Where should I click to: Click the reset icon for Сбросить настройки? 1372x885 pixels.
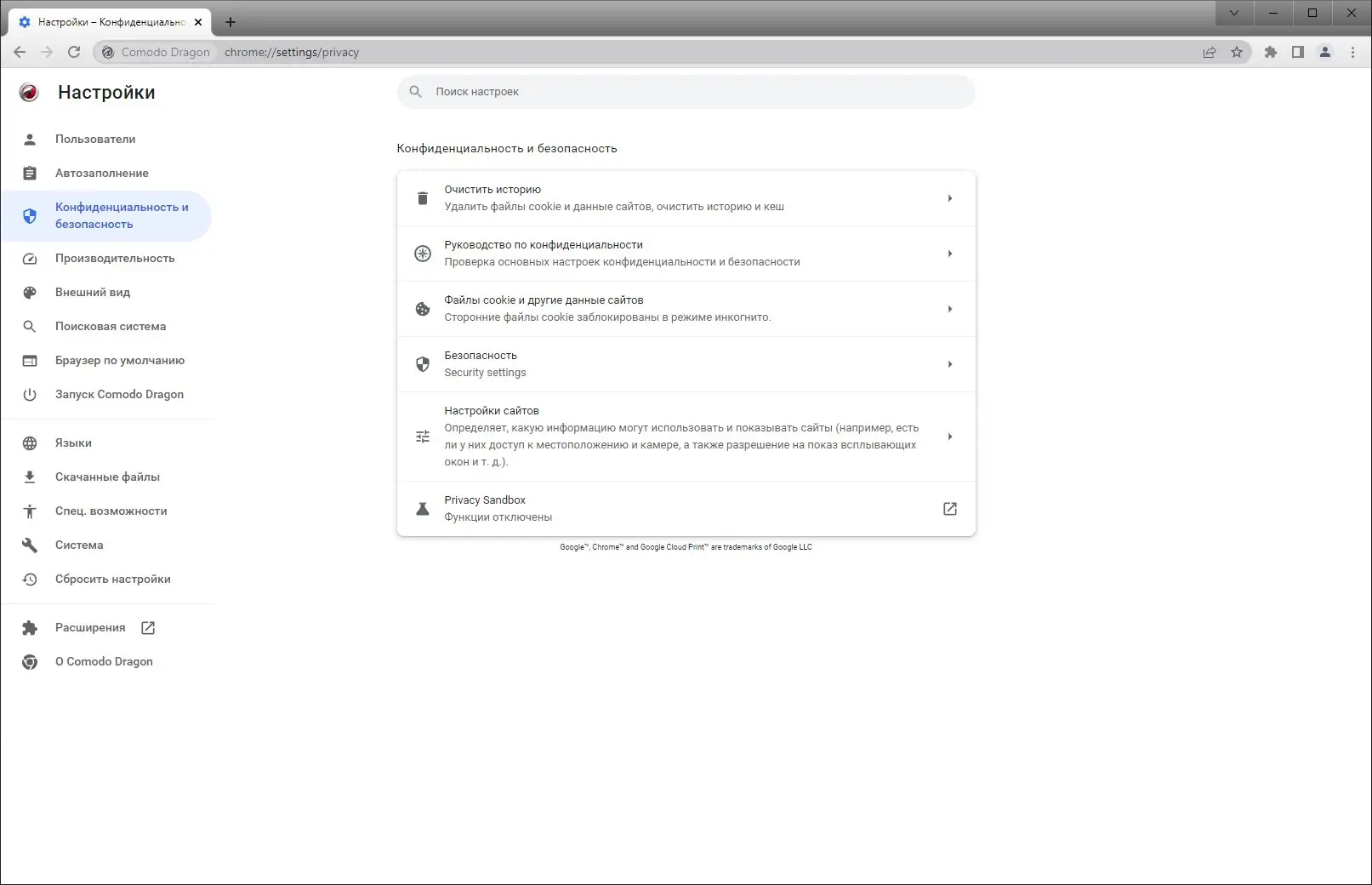[30, 579]
